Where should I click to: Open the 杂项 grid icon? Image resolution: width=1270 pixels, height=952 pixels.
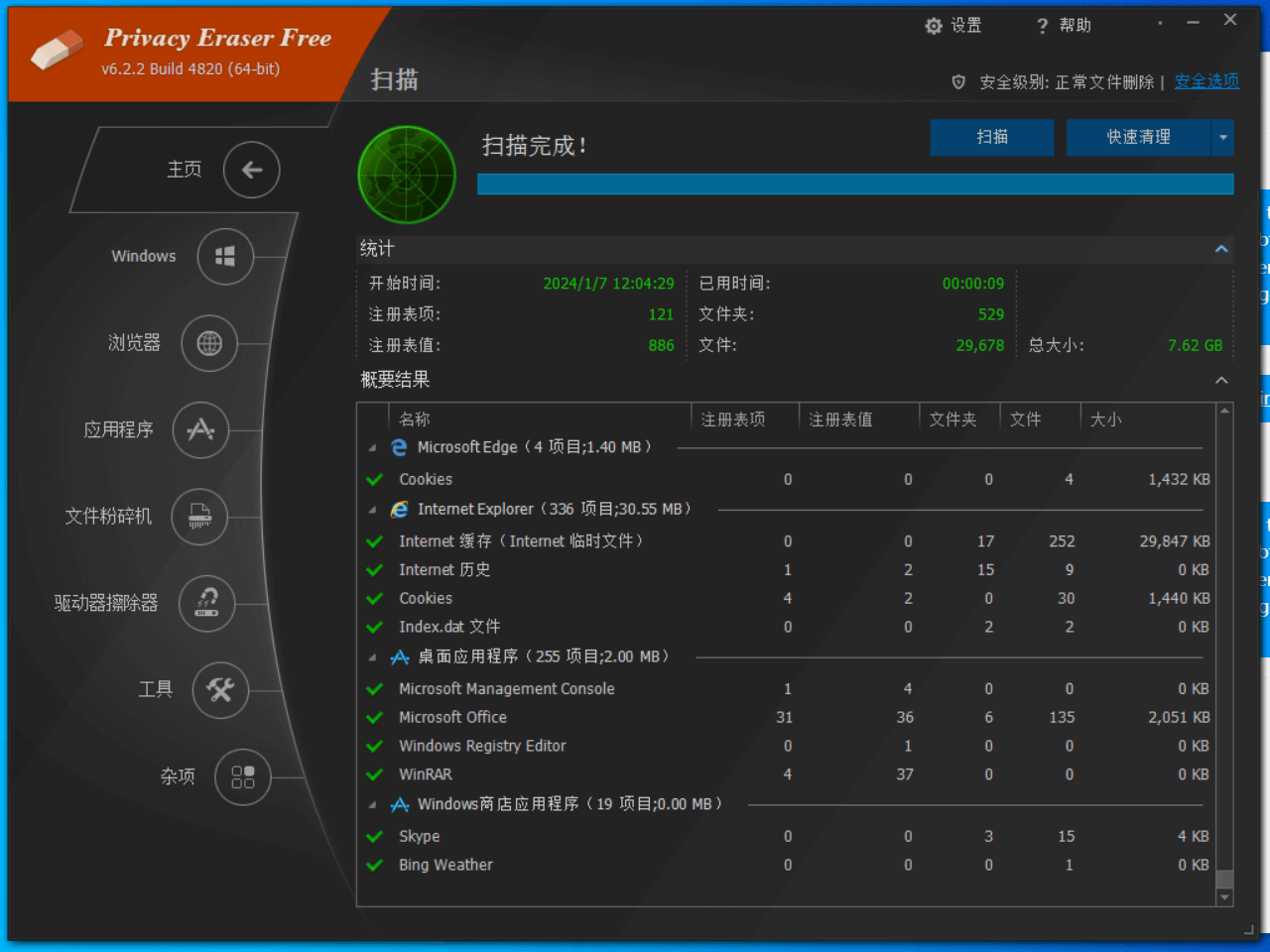pos(242,776)
